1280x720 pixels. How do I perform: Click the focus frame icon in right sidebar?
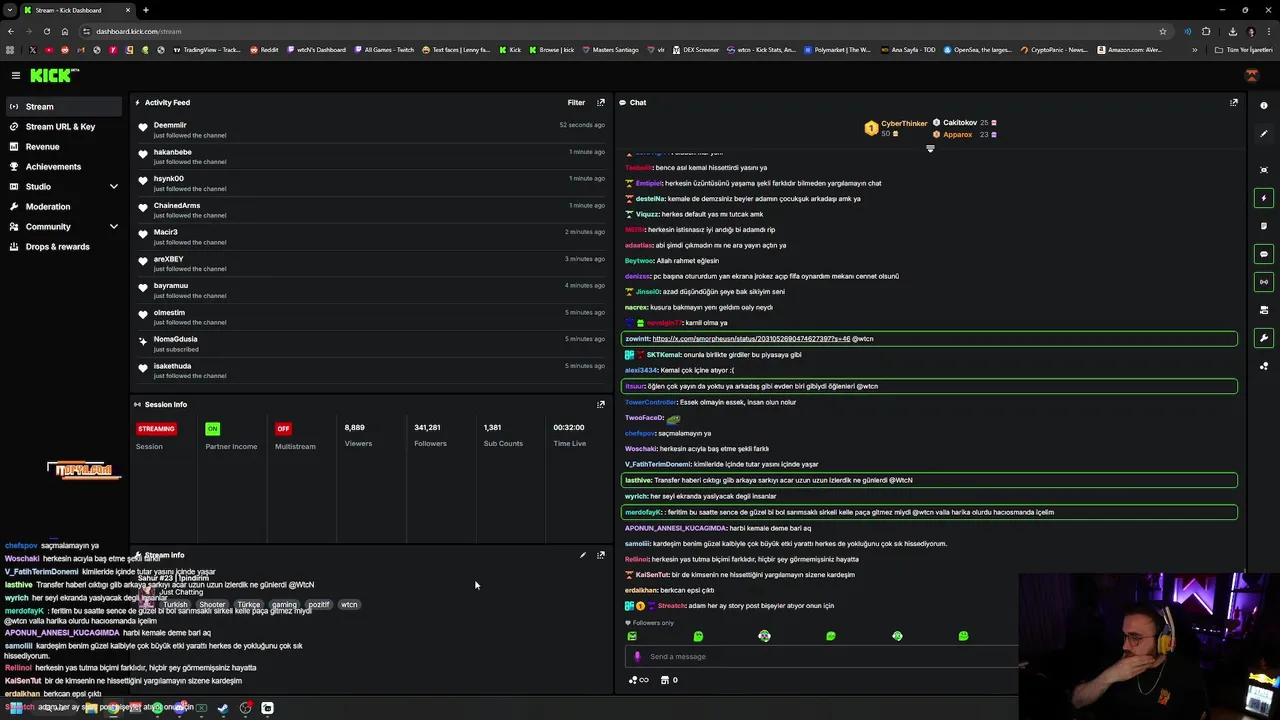1264,170
